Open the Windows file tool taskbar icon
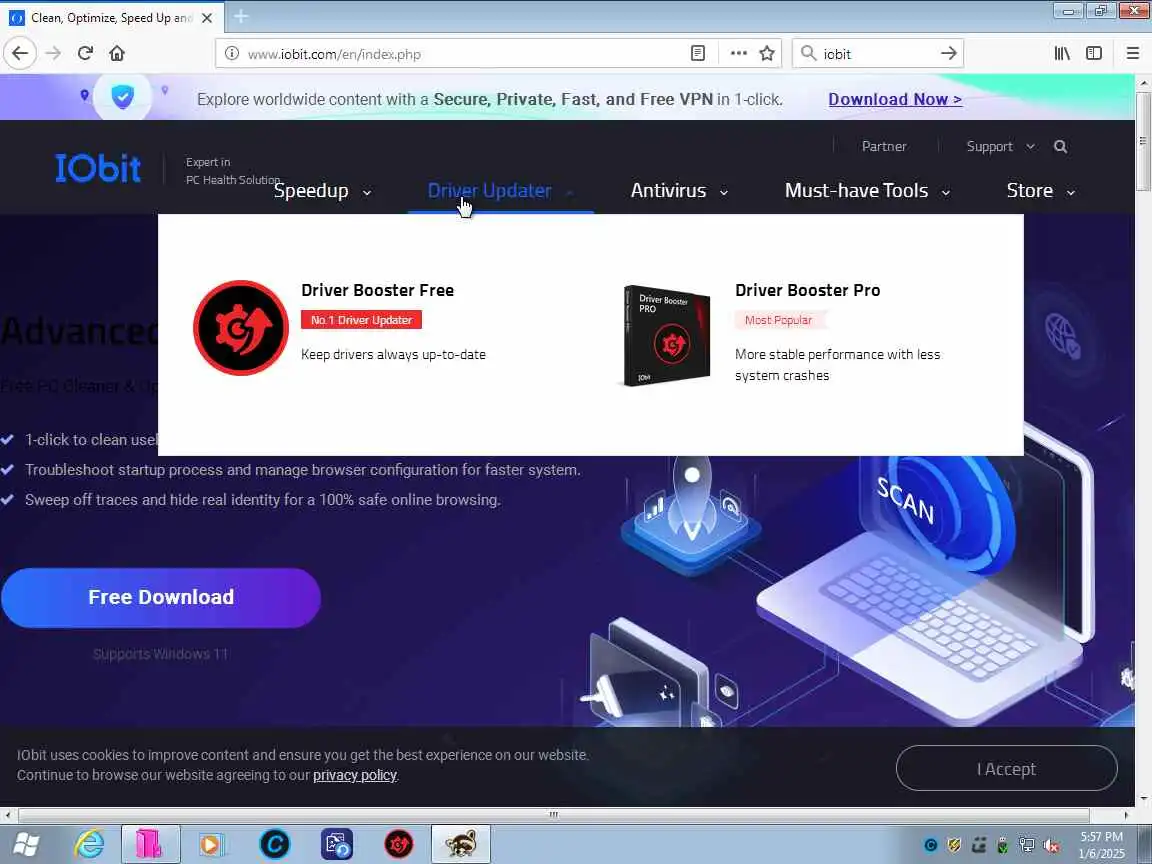The width and height of the screenshot is (1152, 864). (x=337, y=845)
